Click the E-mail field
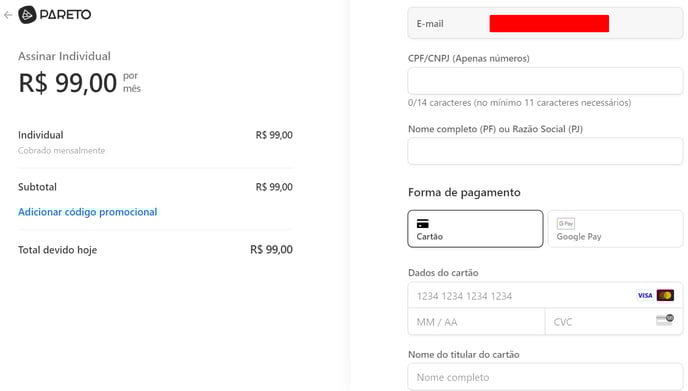 pyautogui.click(x=545, y=23)
